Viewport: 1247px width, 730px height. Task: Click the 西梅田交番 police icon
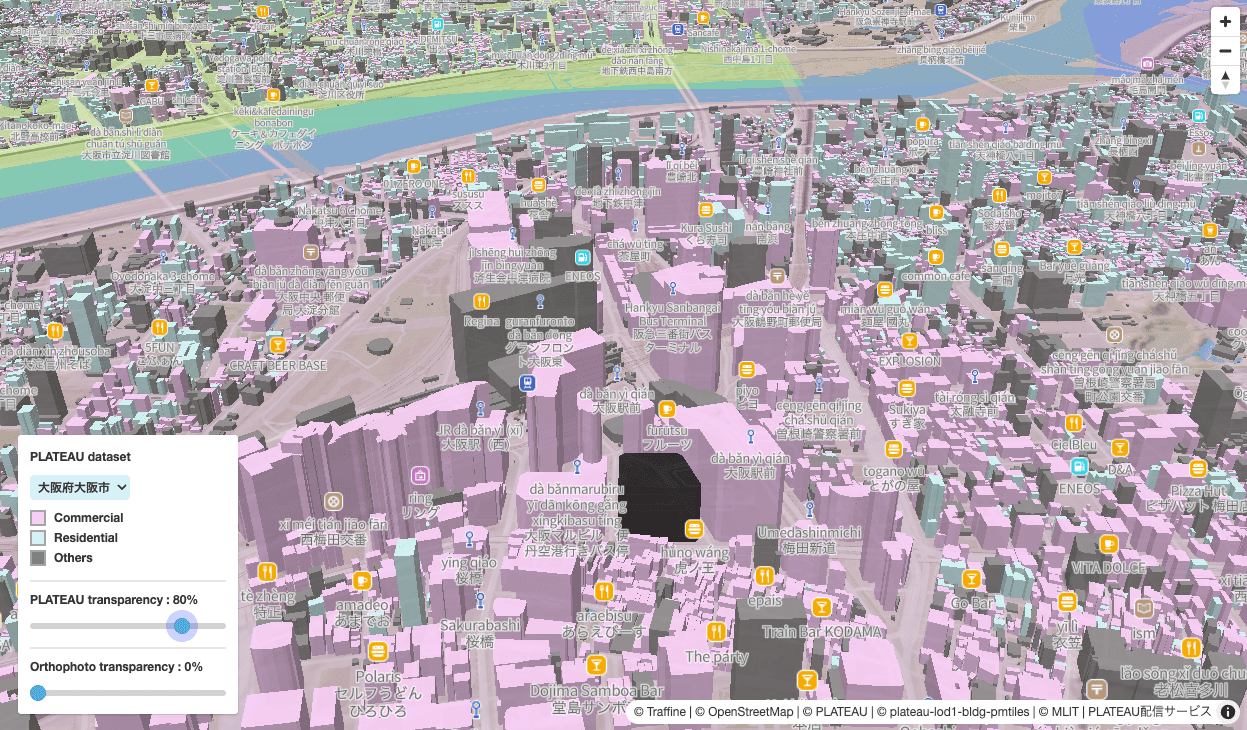[x=334, y=502]
